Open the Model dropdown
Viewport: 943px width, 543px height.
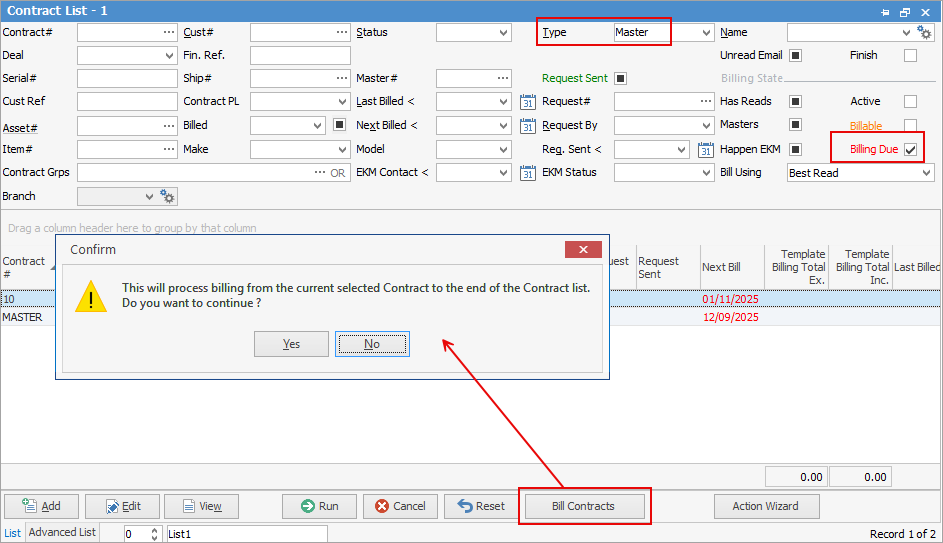click(503, 149)
